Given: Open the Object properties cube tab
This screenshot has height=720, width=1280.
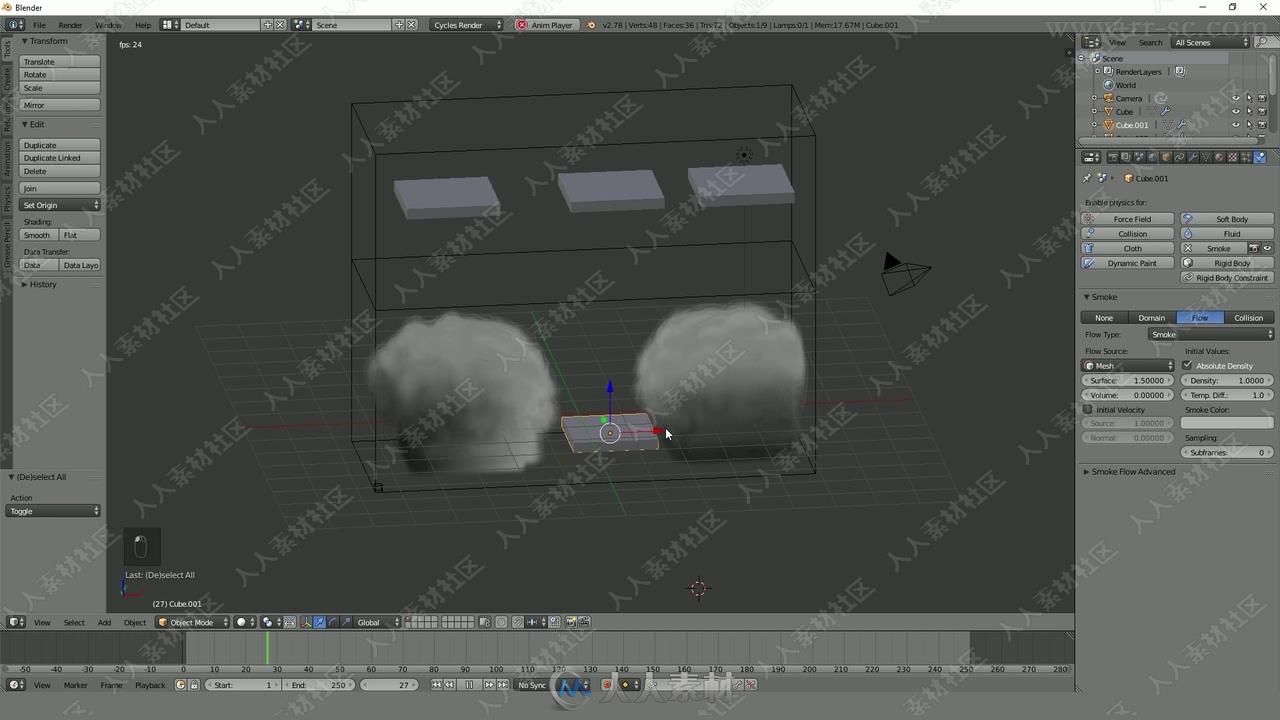Looking at the screenshot, I should point(1165,157).
